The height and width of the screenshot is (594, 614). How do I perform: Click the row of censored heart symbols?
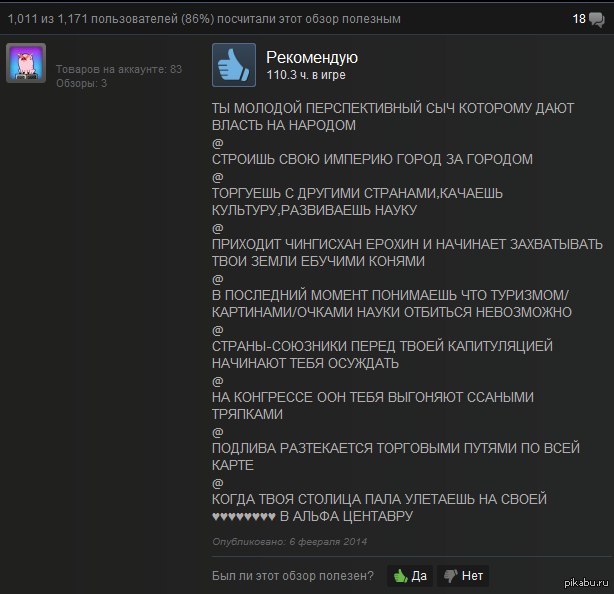(244, 517)
